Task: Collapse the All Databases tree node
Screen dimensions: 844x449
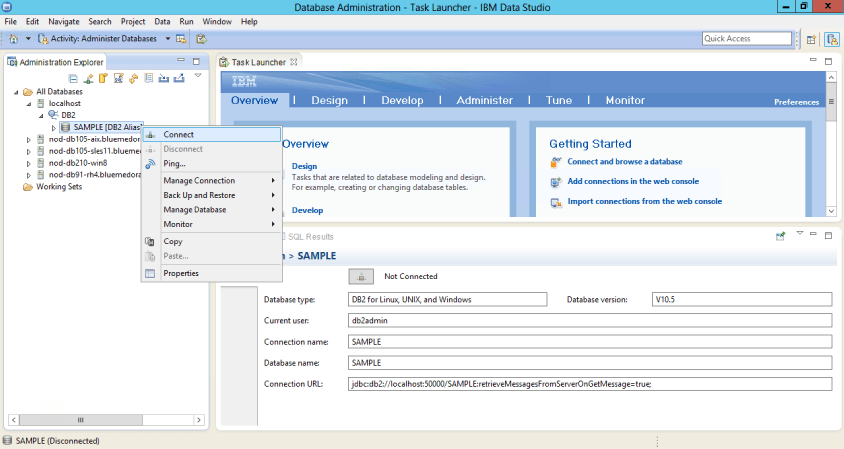Action: coord(16,92)
